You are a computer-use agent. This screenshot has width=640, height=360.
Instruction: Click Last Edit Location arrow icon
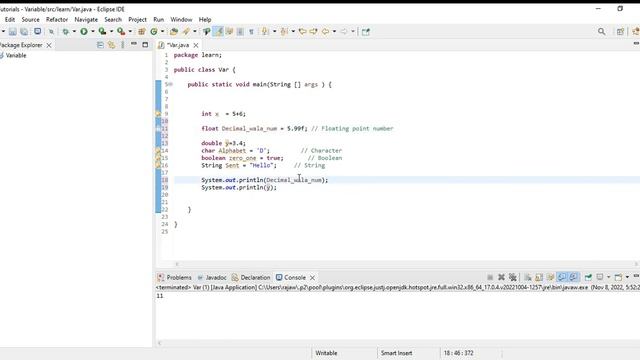point(302,31)
